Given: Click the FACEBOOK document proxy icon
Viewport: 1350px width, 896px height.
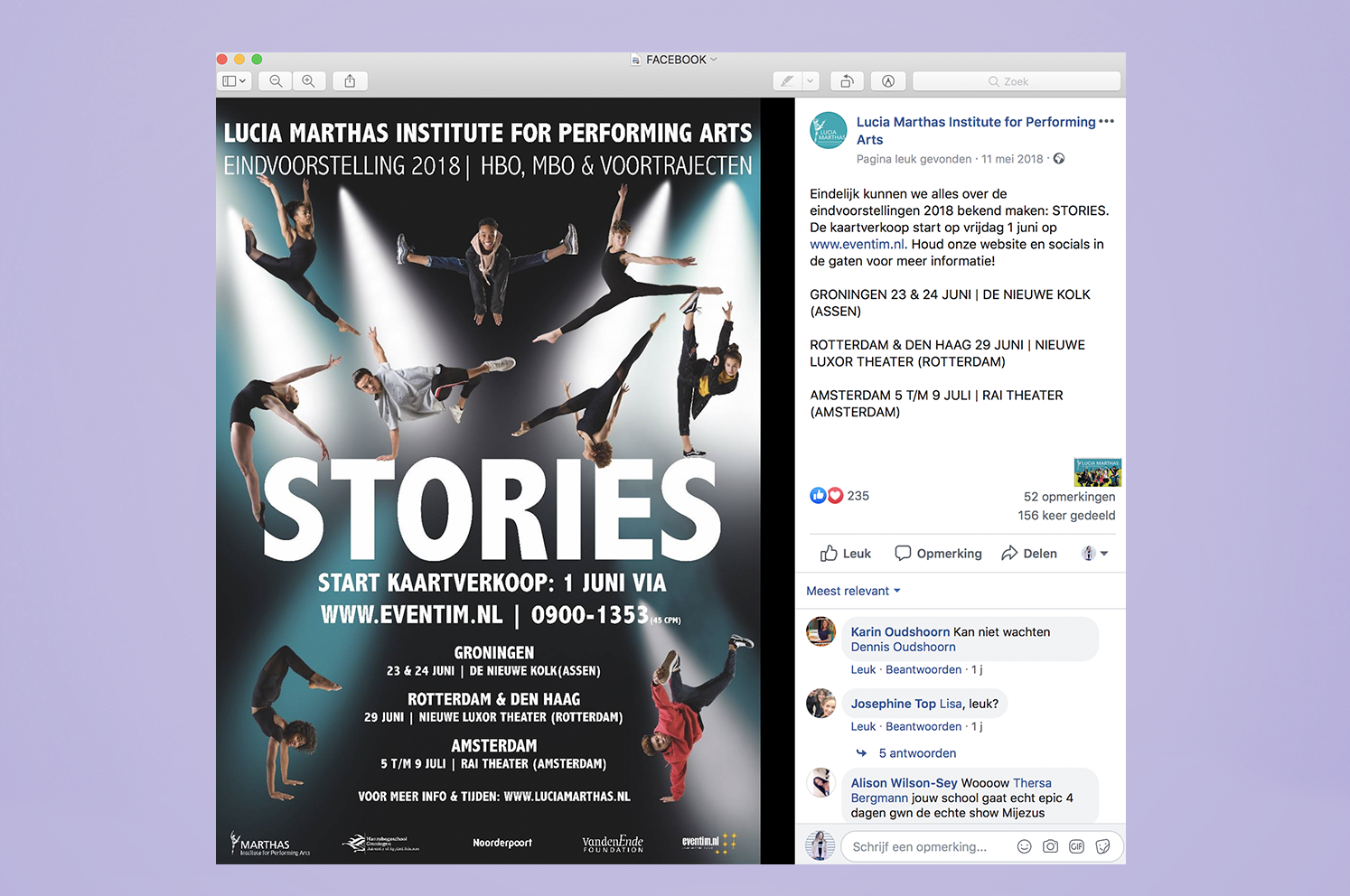Looking at the screenshot, I should pos(636,60).
